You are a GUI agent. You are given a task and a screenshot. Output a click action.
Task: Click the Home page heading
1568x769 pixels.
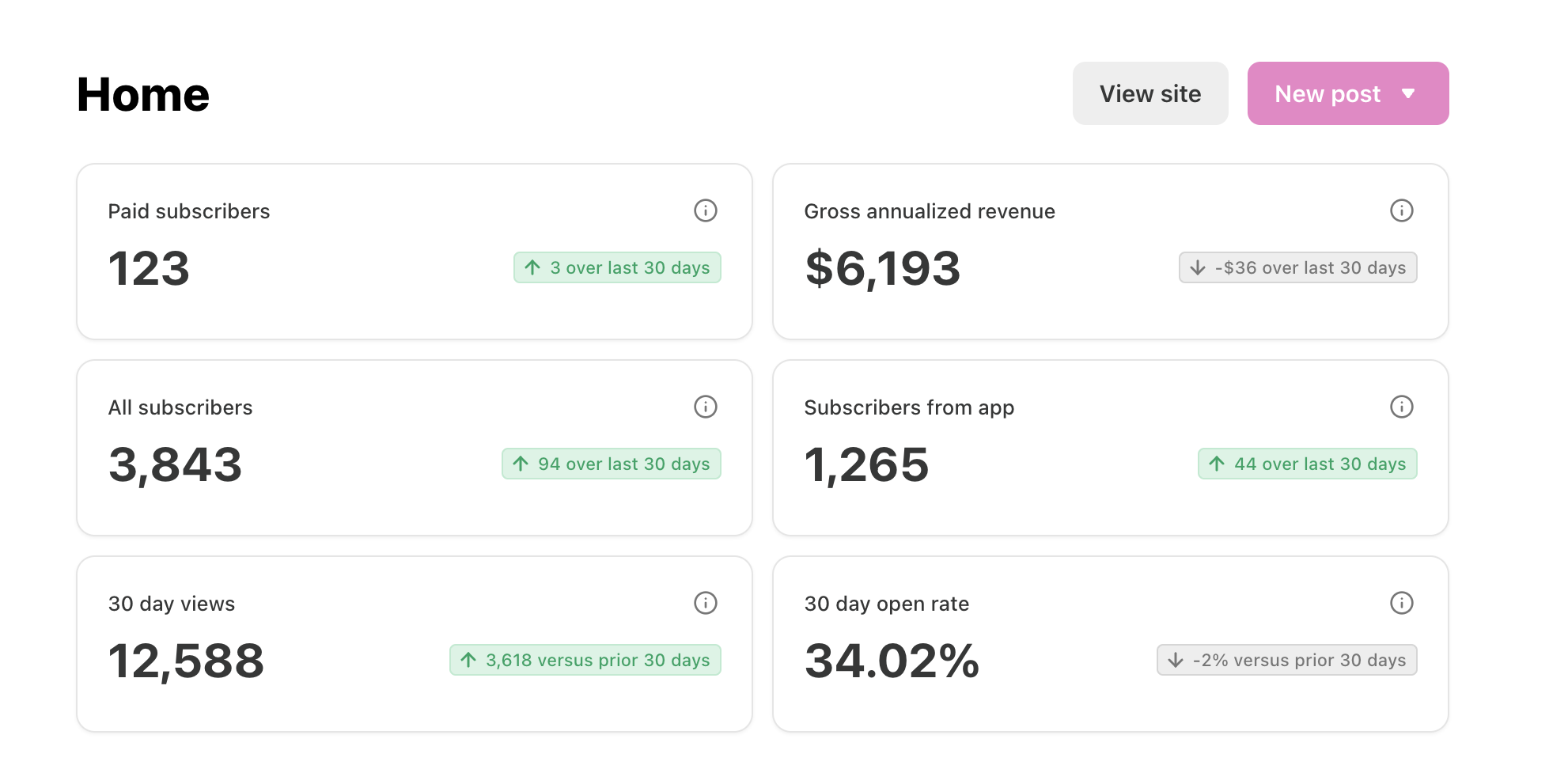coord(143,95)
